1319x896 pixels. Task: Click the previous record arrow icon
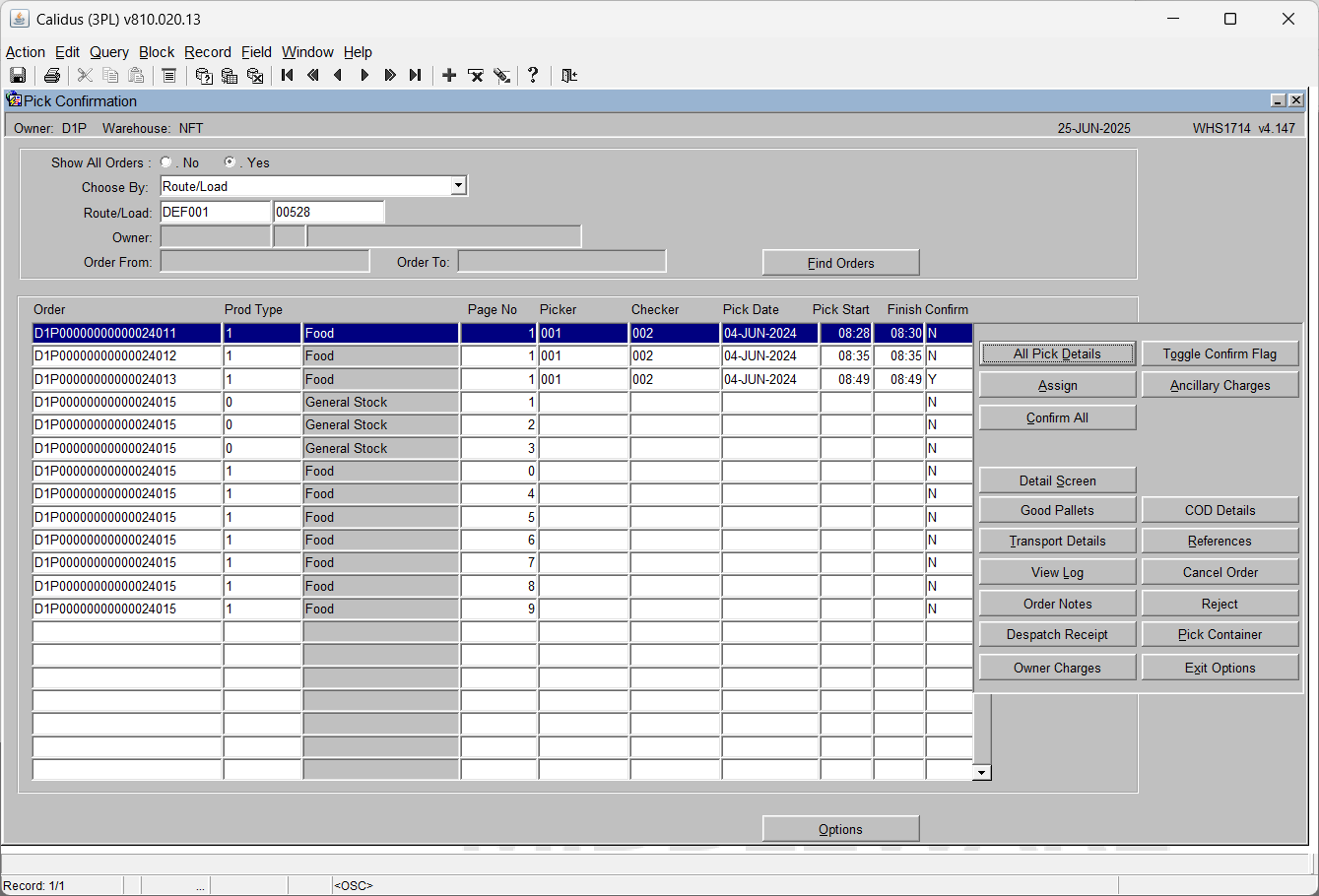tap(339, 75)
